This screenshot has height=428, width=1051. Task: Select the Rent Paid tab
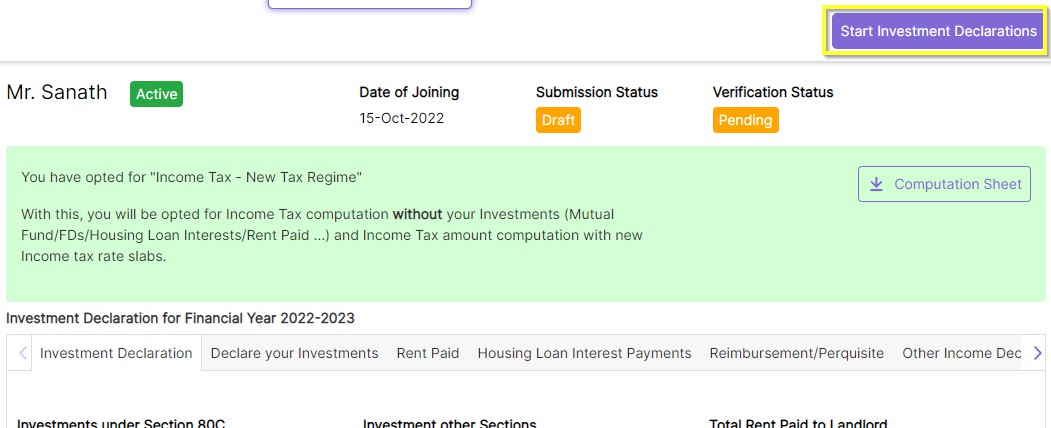pos(428,353)
